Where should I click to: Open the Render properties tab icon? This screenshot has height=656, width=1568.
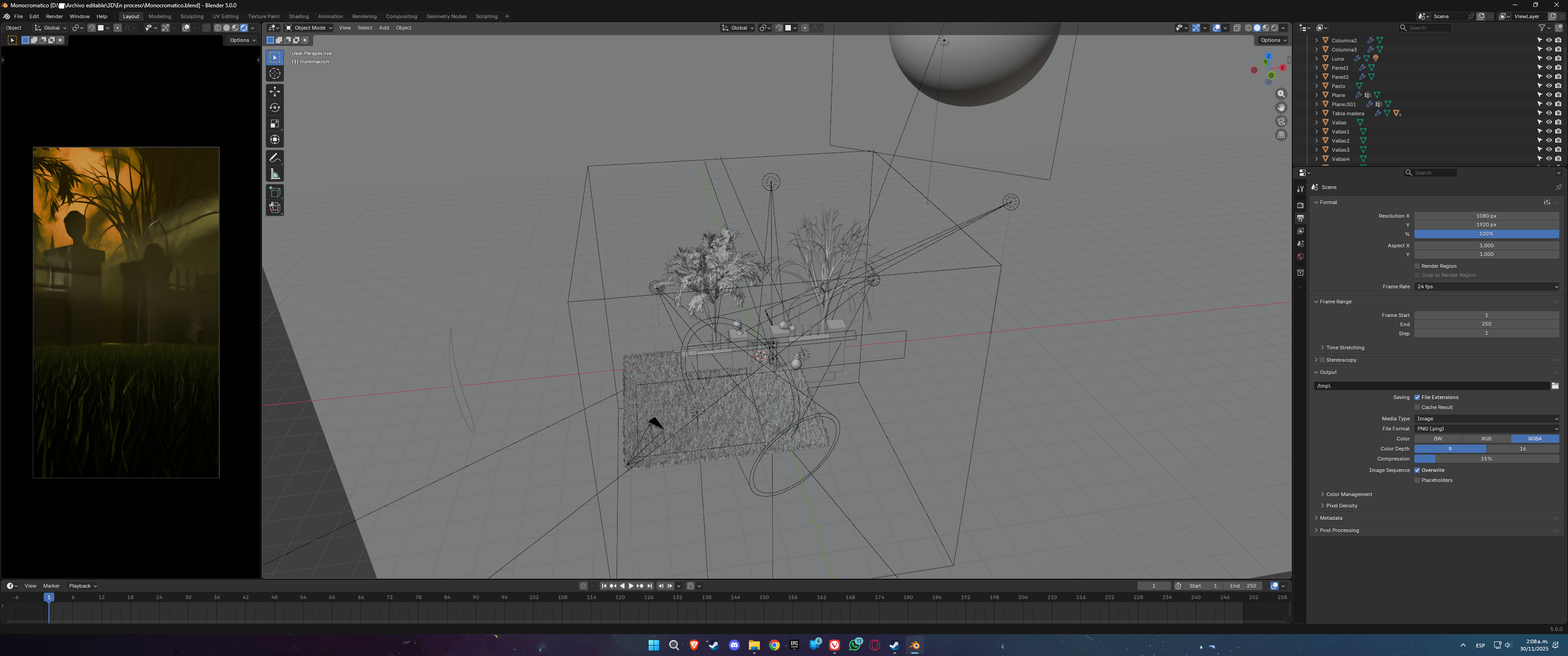tap(1300, 205)
